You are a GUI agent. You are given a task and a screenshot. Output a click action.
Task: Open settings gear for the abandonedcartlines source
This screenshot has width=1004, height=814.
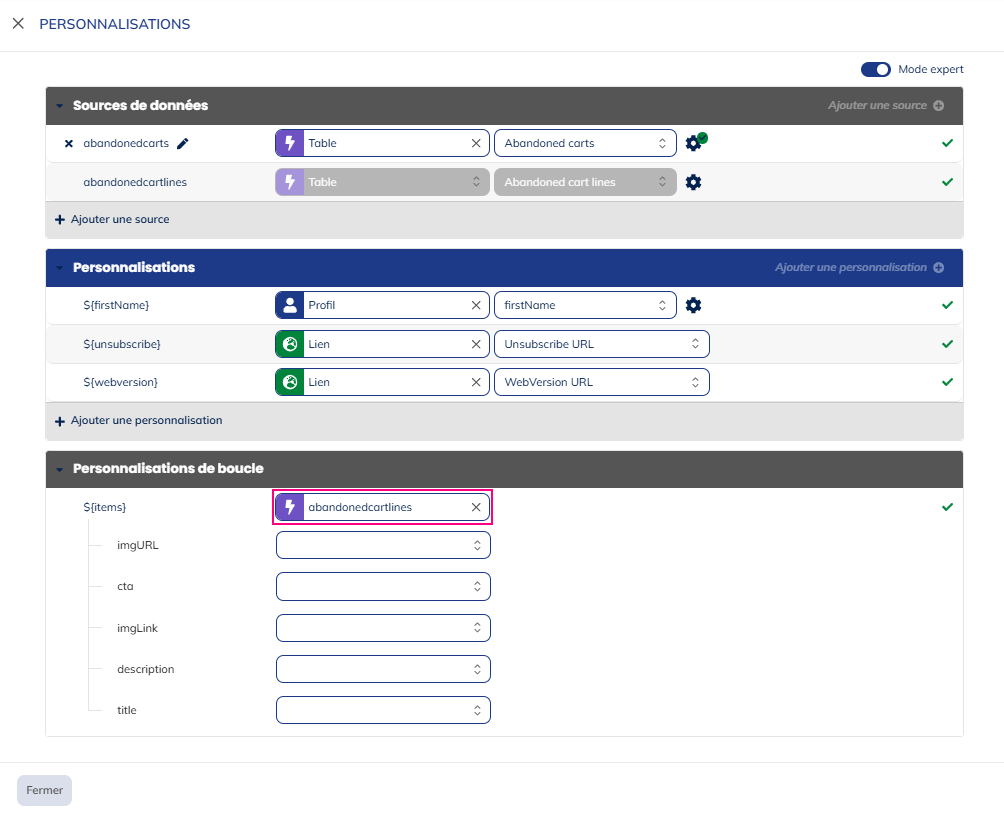693,183
